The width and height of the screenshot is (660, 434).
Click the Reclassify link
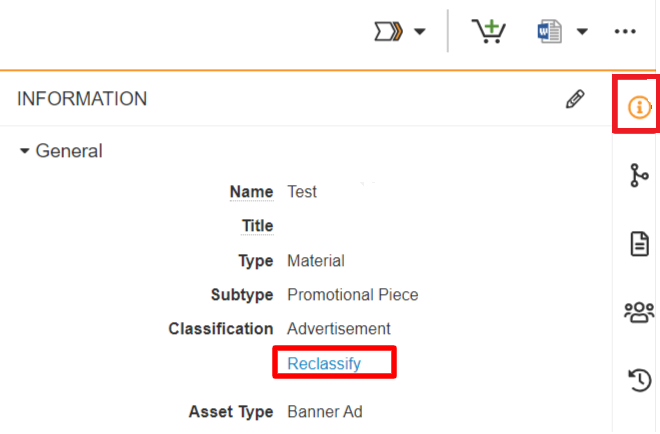coord(324,363)
